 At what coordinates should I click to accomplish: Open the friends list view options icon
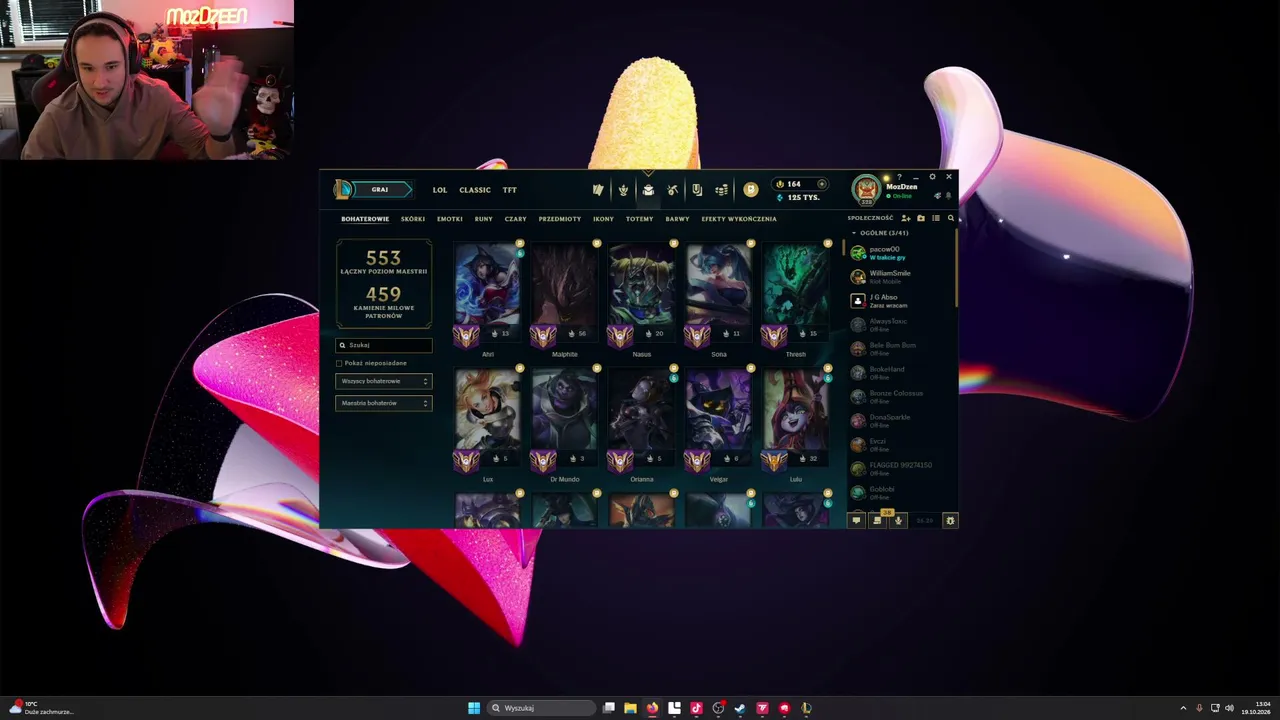click(936, 218)
